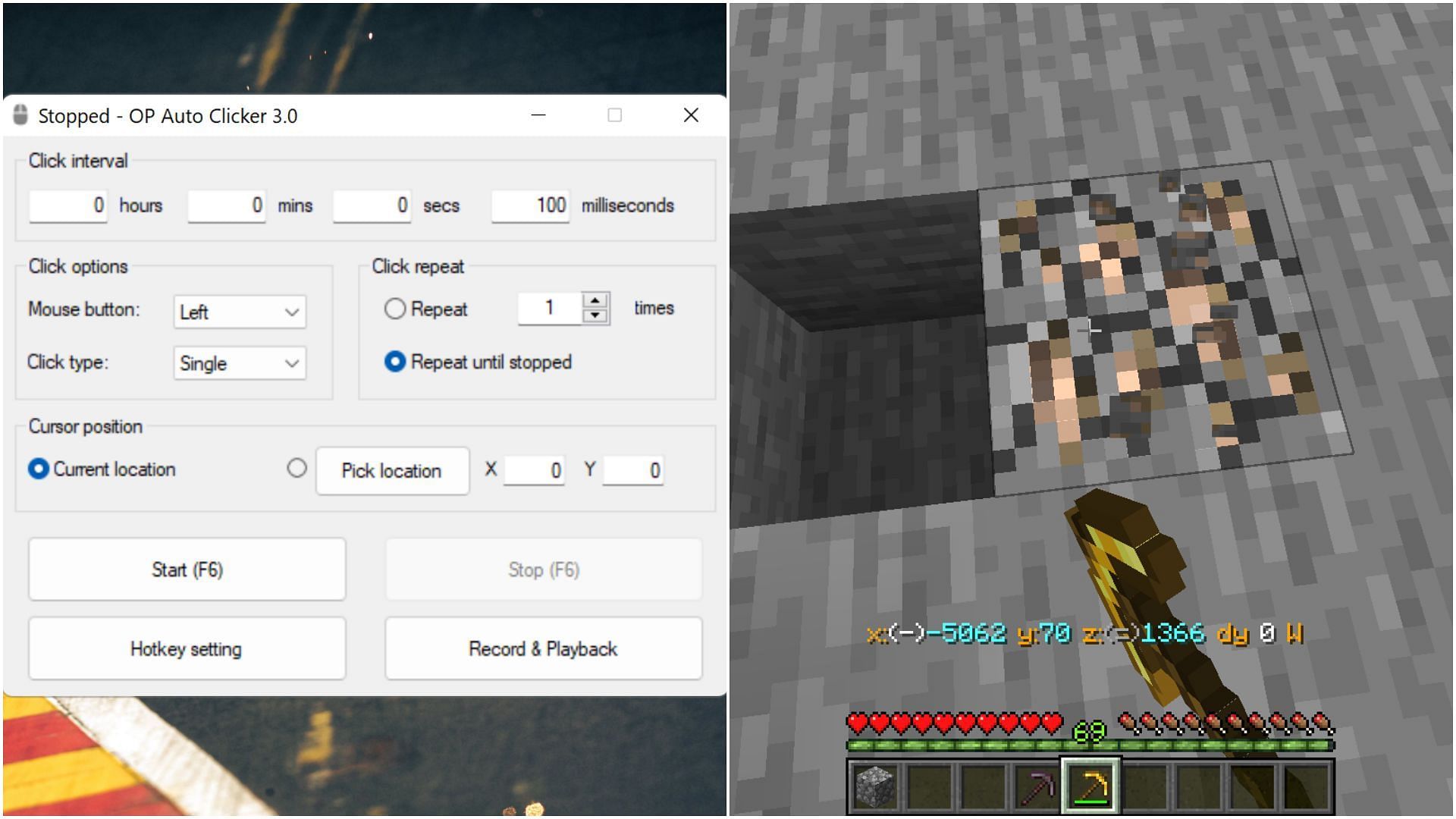Click the Pick location radio button
1456x819 pixels.
pyautogui.click(x=297, y=469)
